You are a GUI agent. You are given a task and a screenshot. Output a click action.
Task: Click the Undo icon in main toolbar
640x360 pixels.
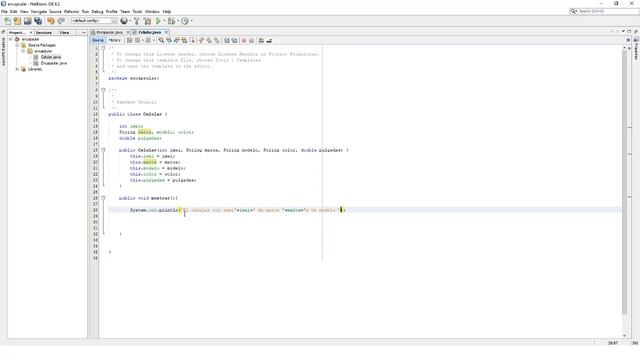click(x=51, y=21)
